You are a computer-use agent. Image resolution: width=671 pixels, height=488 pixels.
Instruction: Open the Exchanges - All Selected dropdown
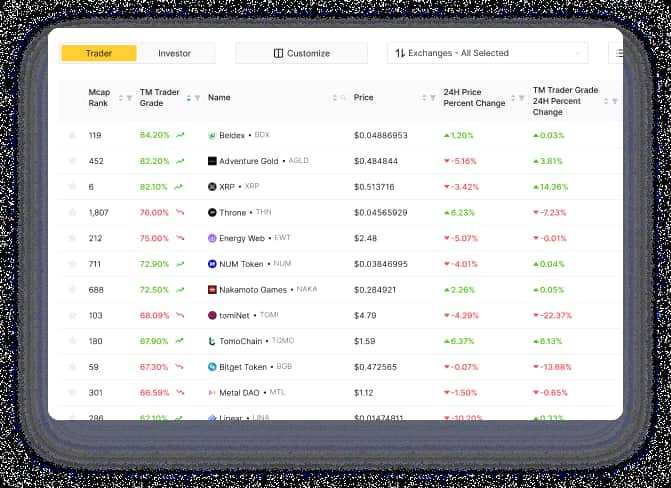point(487,53)
